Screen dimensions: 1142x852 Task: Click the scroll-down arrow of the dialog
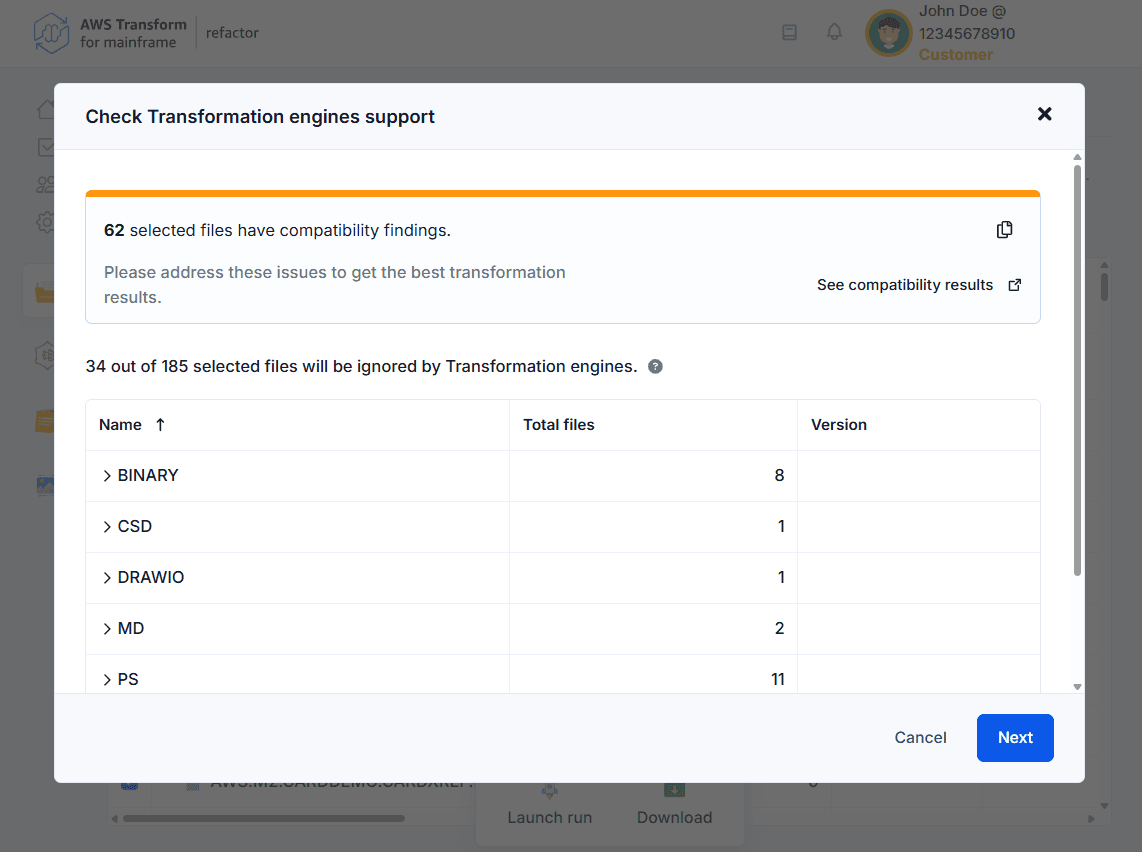[x=1077, y=686]
